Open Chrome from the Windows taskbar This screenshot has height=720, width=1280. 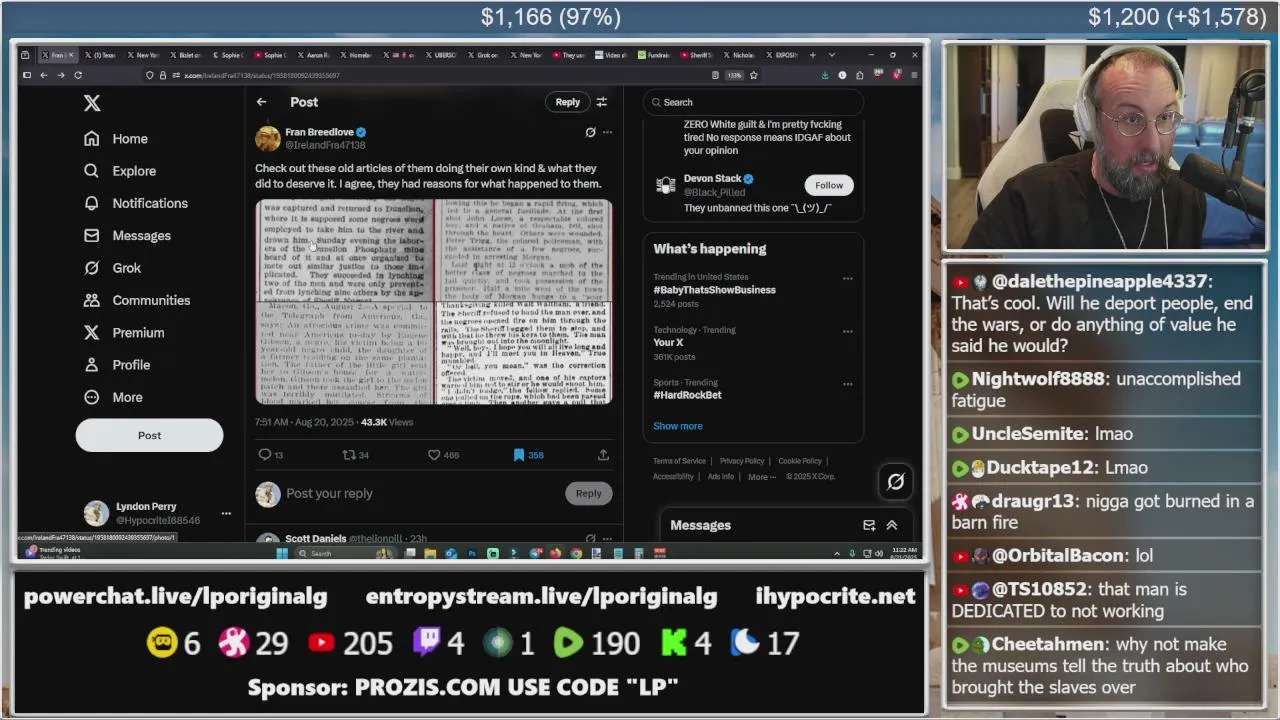pyautogui.click(x=576, y=553)
